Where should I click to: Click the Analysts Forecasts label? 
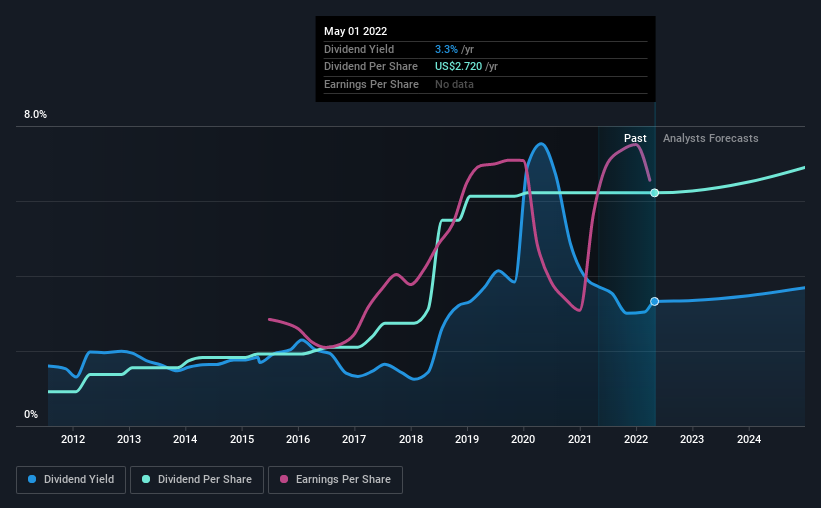(x=711, y=138)
